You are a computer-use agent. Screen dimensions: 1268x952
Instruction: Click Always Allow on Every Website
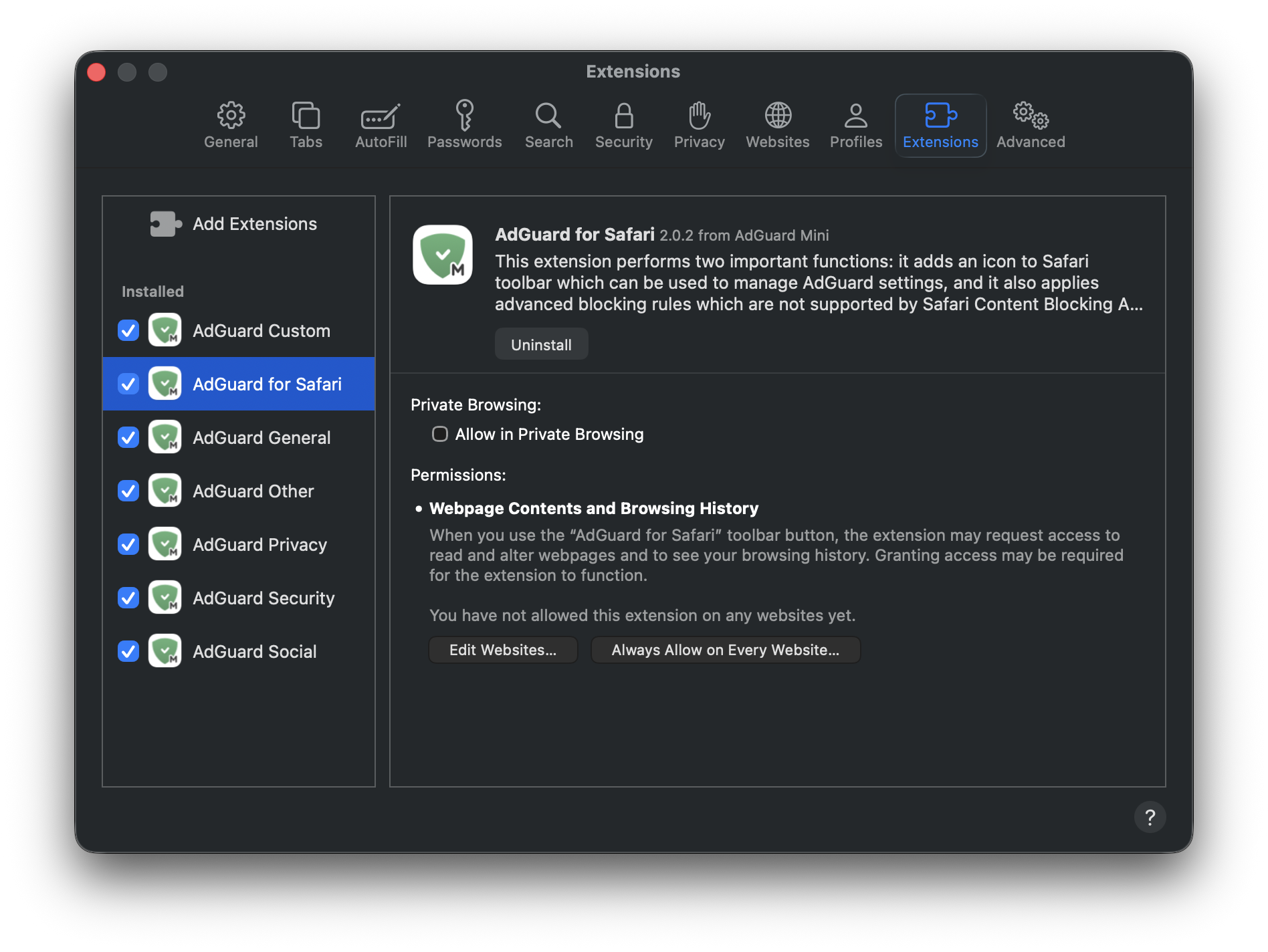725,649
